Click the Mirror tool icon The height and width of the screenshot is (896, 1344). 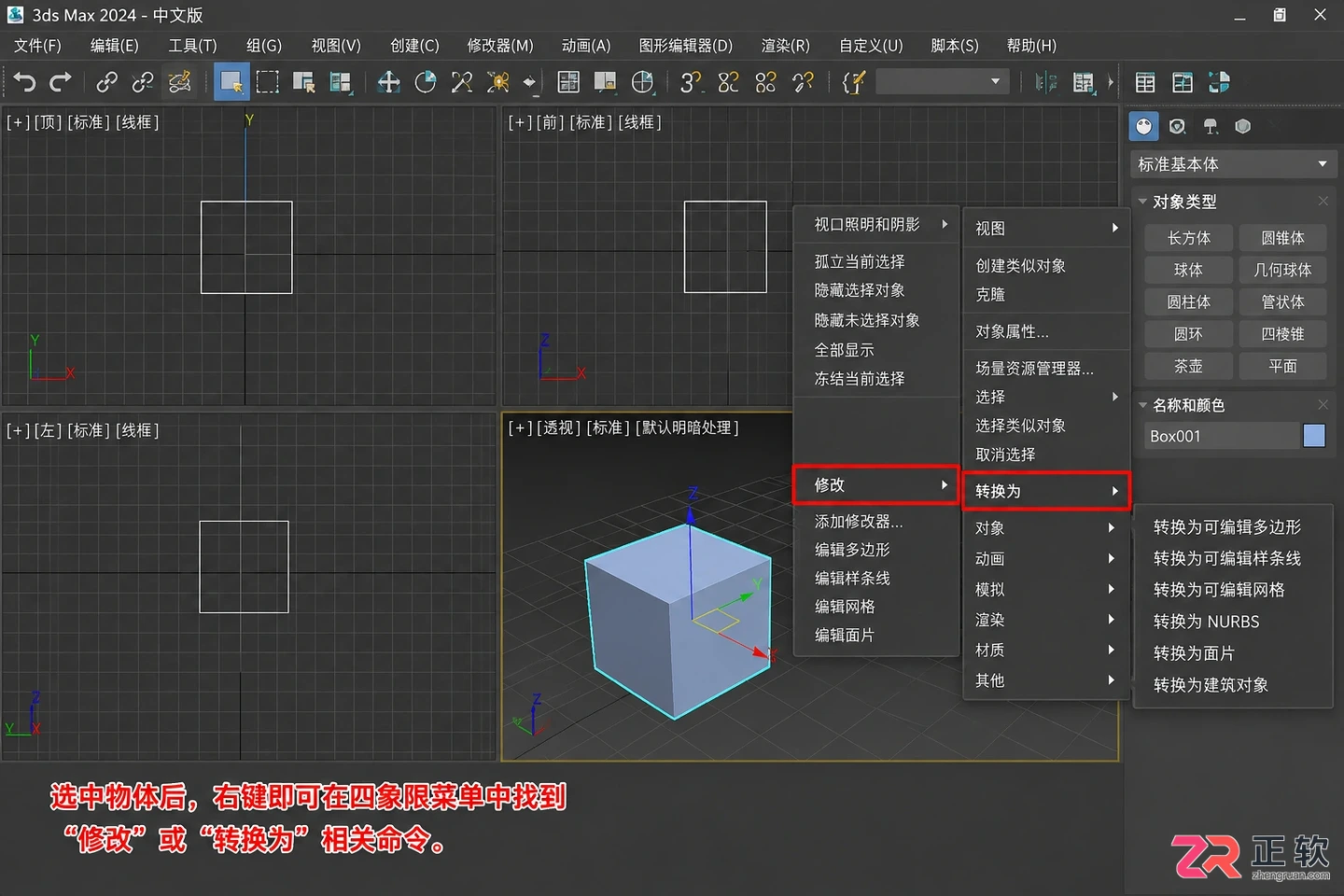(1046, 82)
